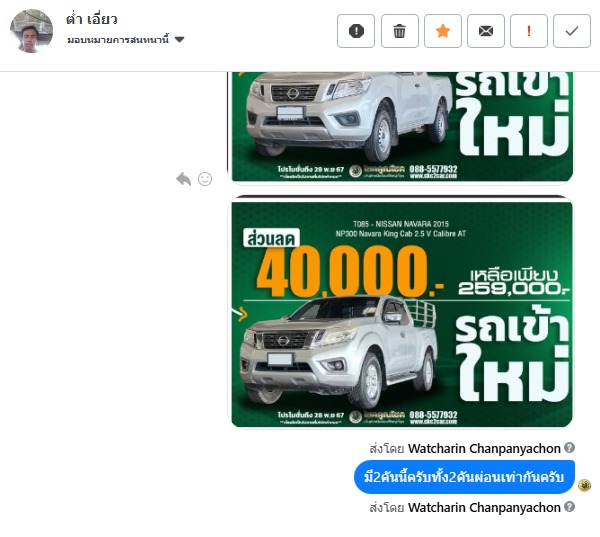Select the blue message bubble มี2คันนี้ครับ
The image size is (600, 537).
click(464, 477)
